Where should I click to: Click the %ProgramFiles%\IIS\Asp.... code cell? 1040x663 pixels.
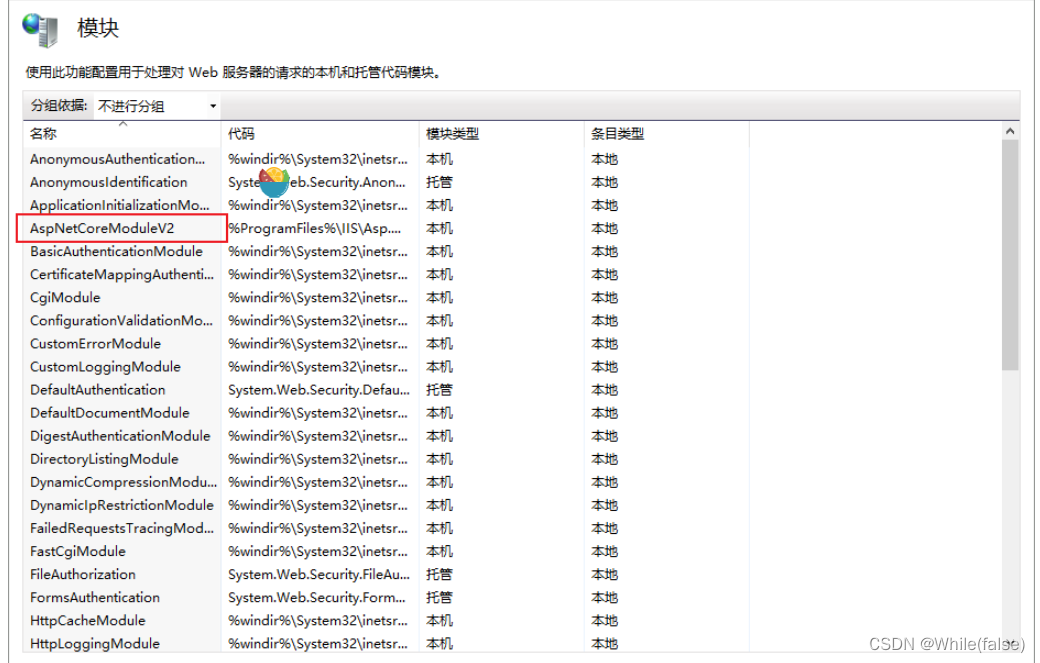click(314, 229)
